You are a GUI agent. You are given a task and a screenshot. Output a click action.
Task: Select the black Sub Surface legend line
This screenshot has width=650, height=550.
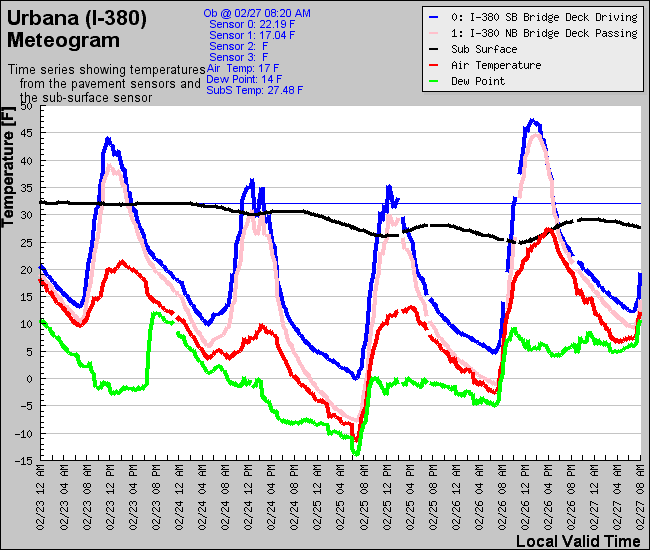435,49
